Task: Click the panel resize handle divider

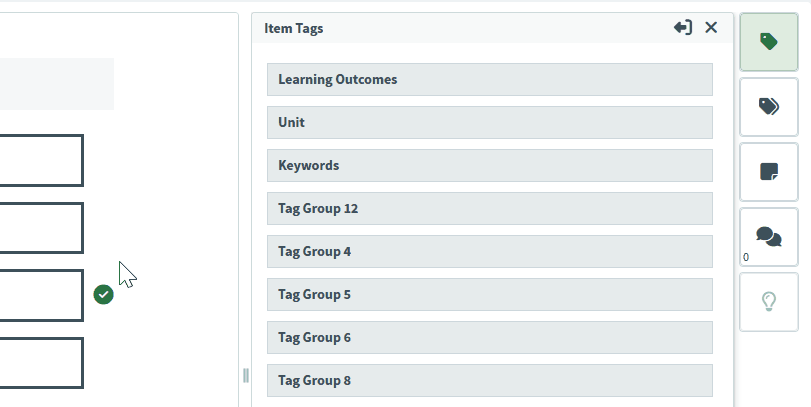Action: (x=245, y=375)
